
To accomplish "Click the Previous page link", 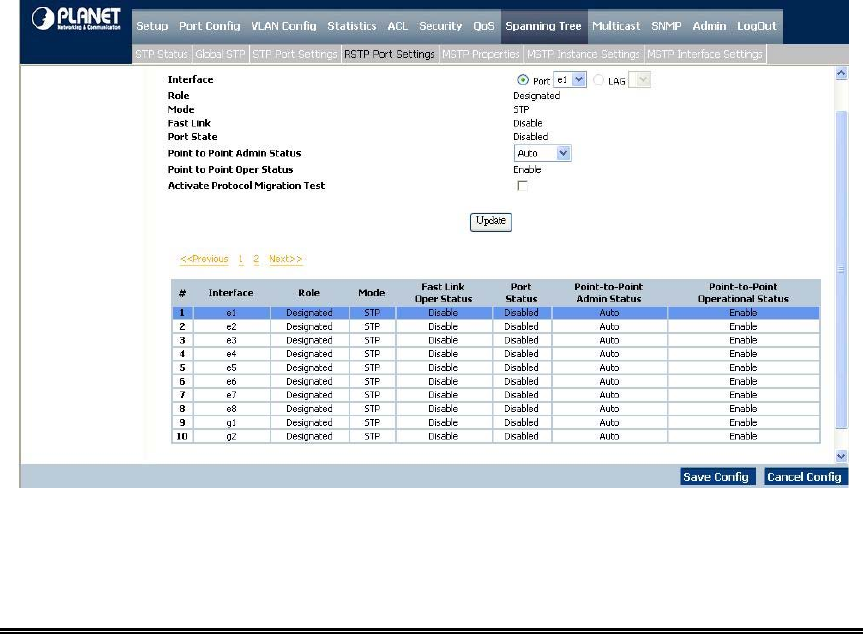I will click(204, 259).
